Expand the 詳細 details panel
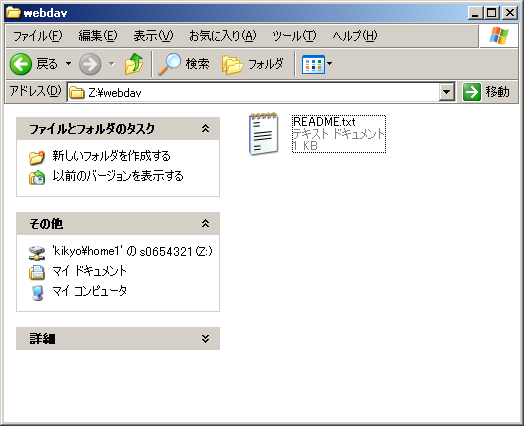Screen dimensions: 524x426 point(205,339)
